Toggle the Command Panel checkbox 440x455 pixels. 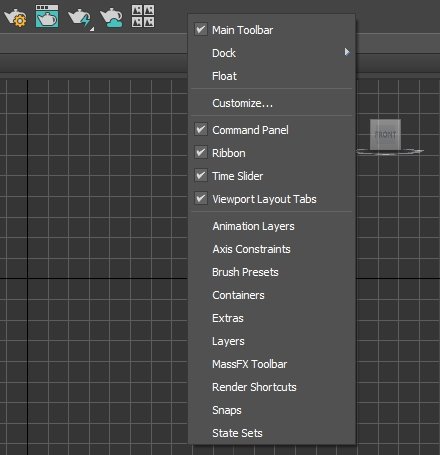[201, 129]
